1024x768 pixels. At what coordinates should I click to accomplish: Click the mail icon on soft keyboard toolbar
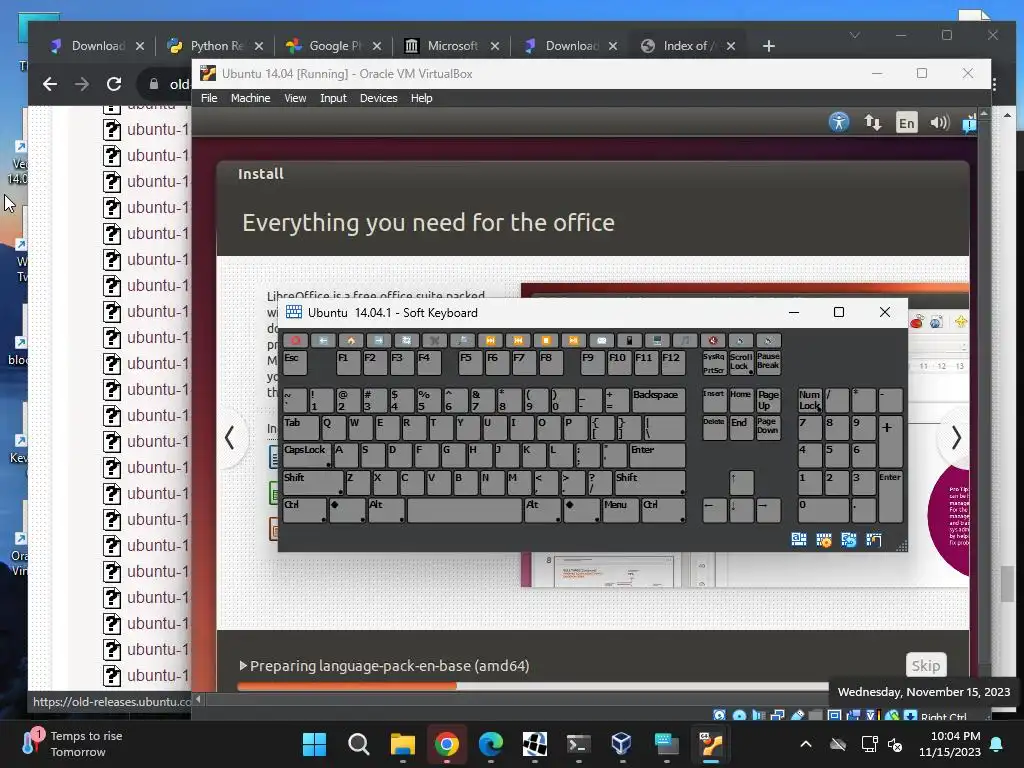point(601,340)
